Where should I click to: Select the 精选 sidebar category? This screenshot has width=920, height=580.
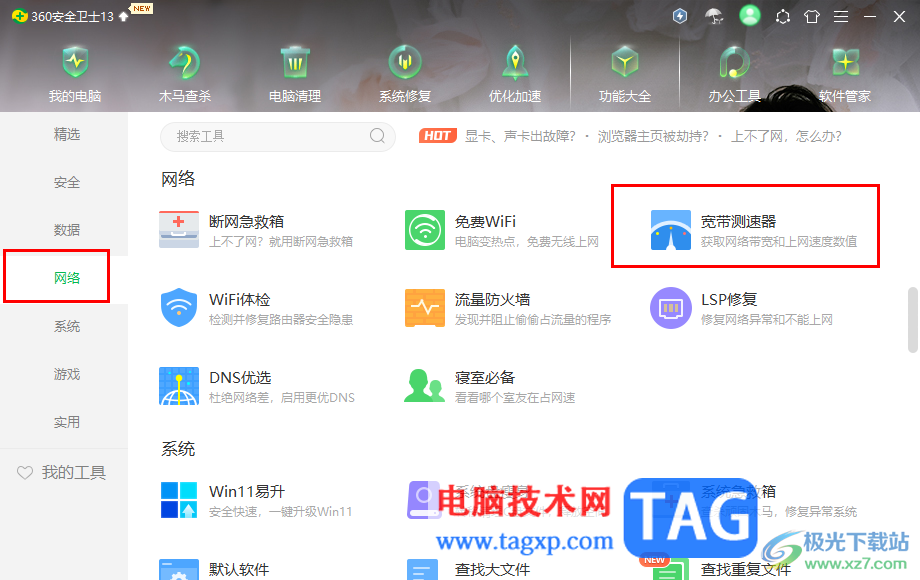[x=67, y=134]
